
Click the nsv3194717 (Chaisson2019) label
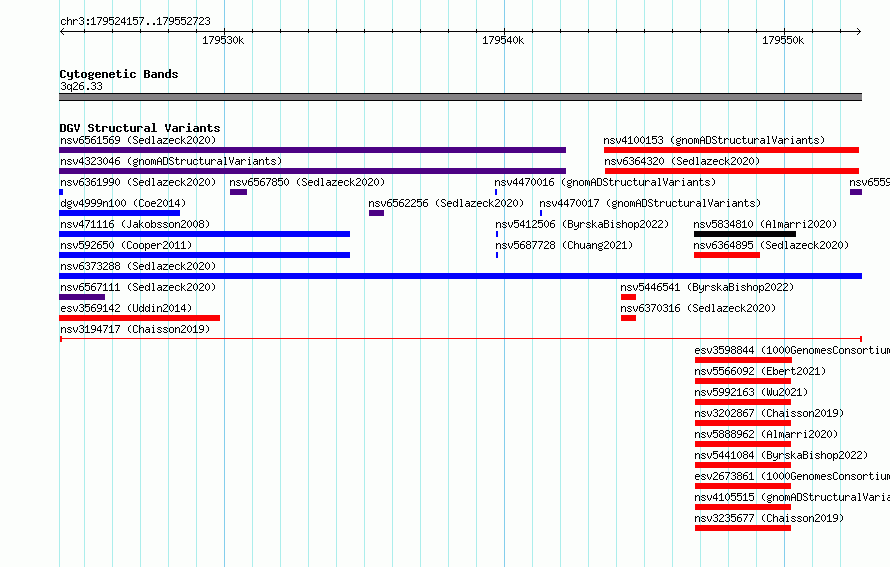point(135,329)
